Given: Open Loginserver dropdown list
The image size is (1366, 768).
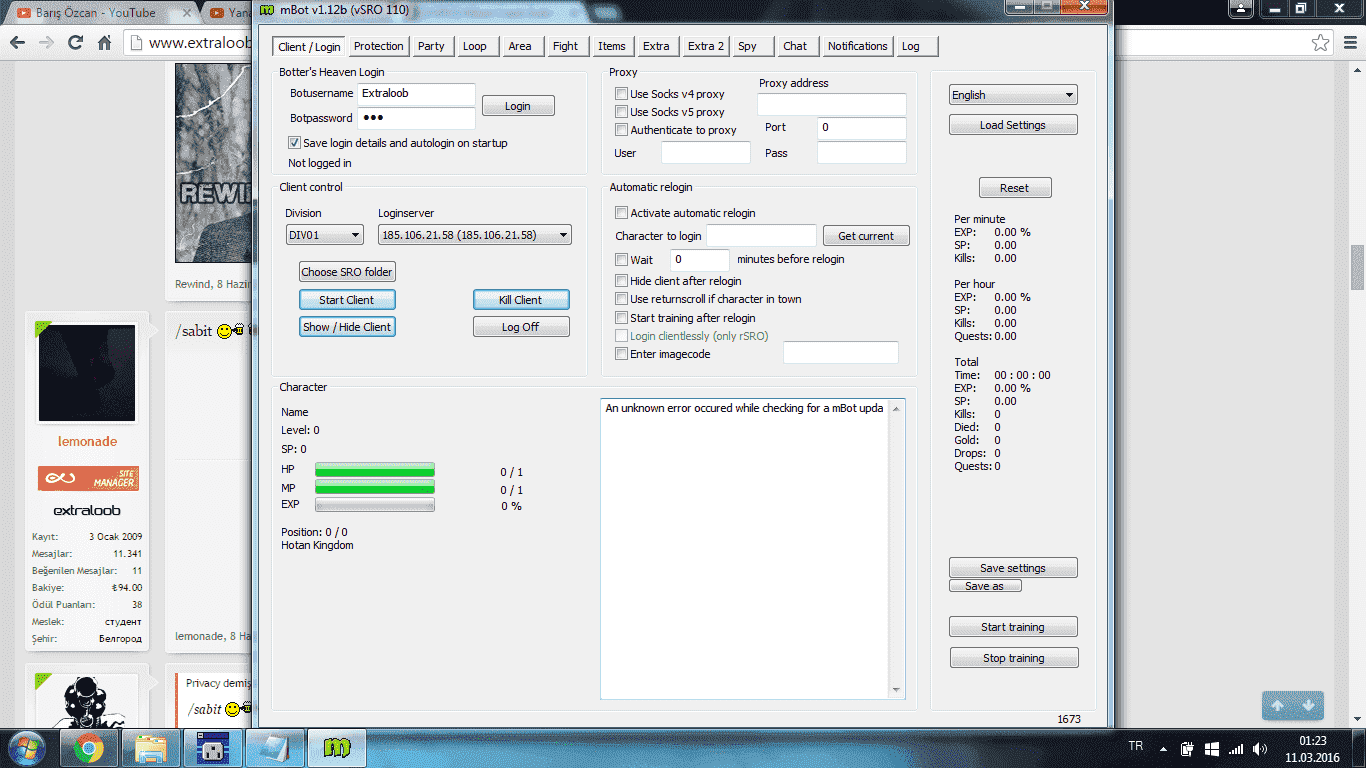Looking at the screenshot, I should click(x=475, y=235).
